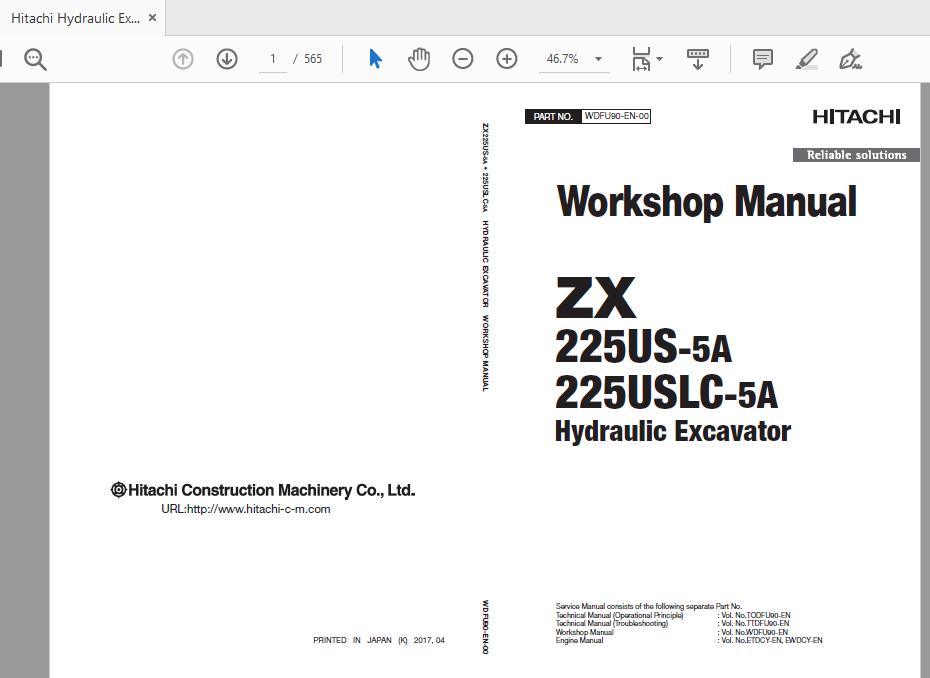
Task: Click the total pages 565 label
Action: [x=313, y=59]
